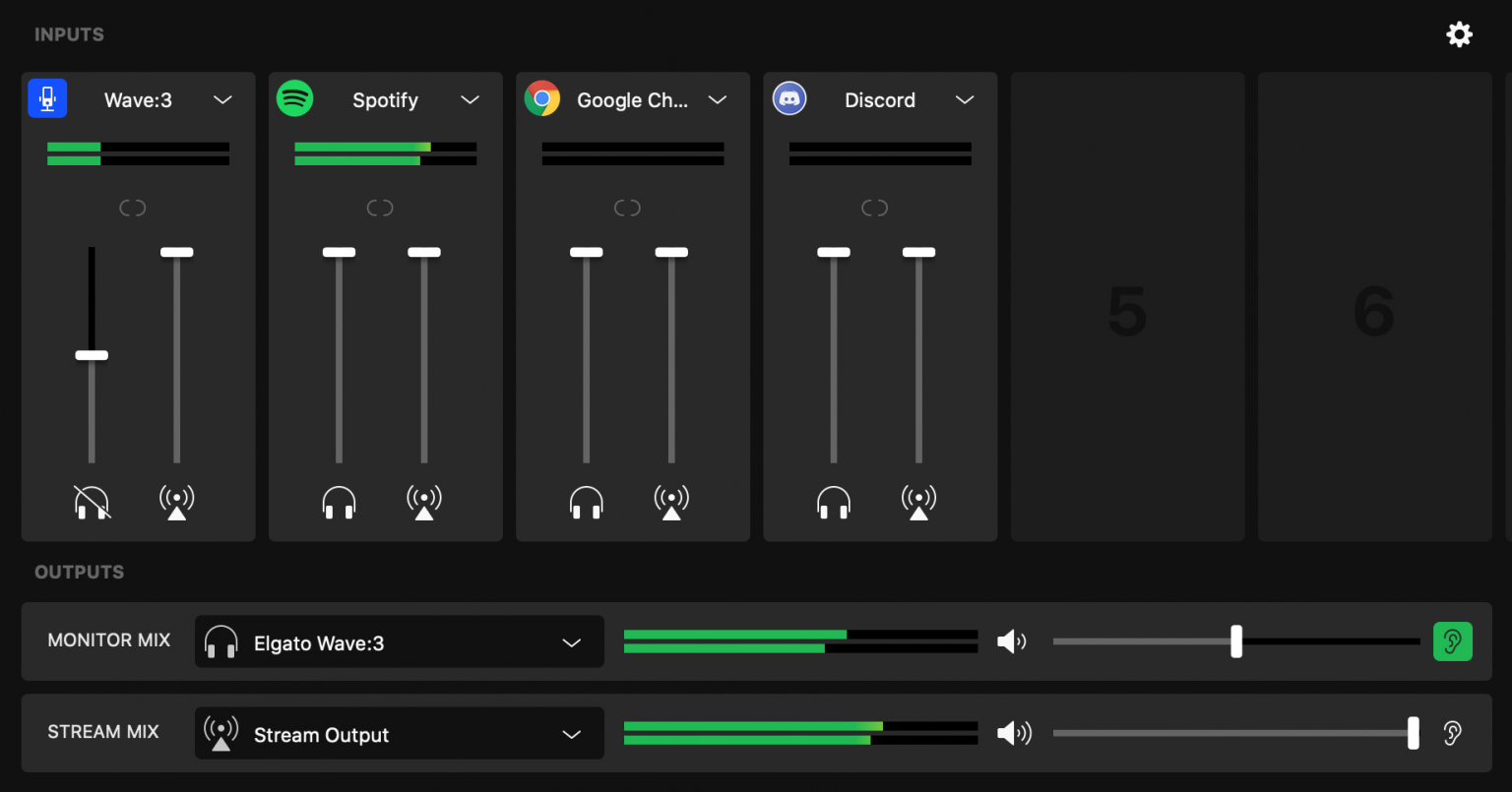This screenshot has width=1512, height=792.
Task: Click the Monitor Mix headphone icon
Action: click(220, 641)
